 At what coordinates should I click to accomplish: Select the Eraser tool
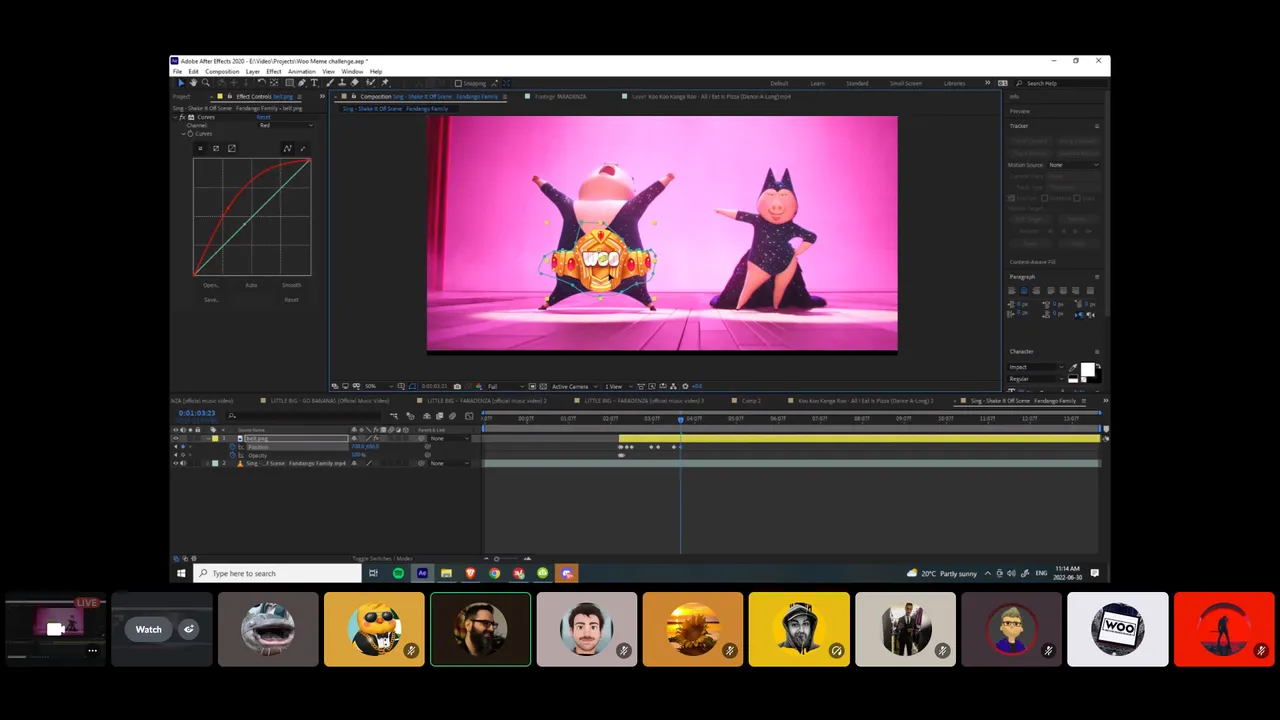[355, 83]
